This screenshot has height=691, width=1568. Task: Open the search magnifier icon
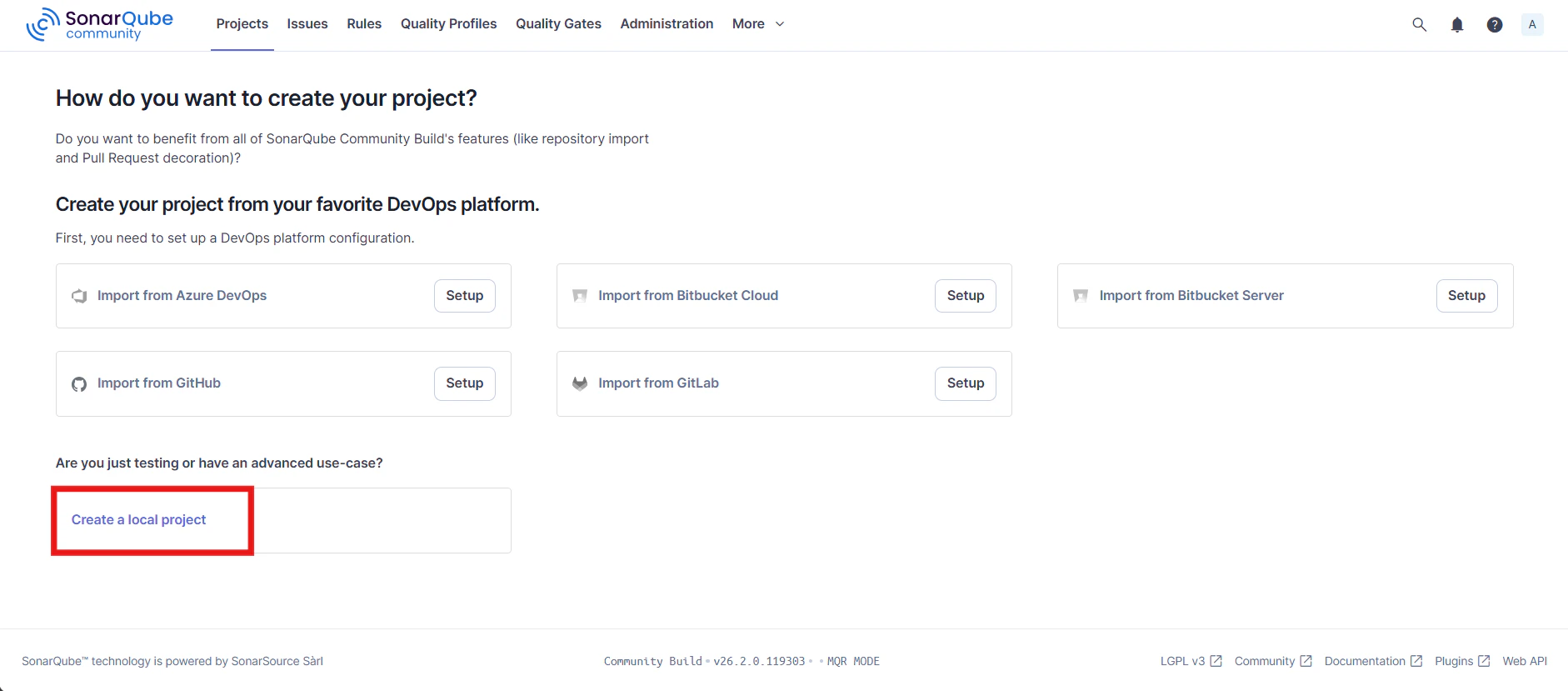point(1419,24)
